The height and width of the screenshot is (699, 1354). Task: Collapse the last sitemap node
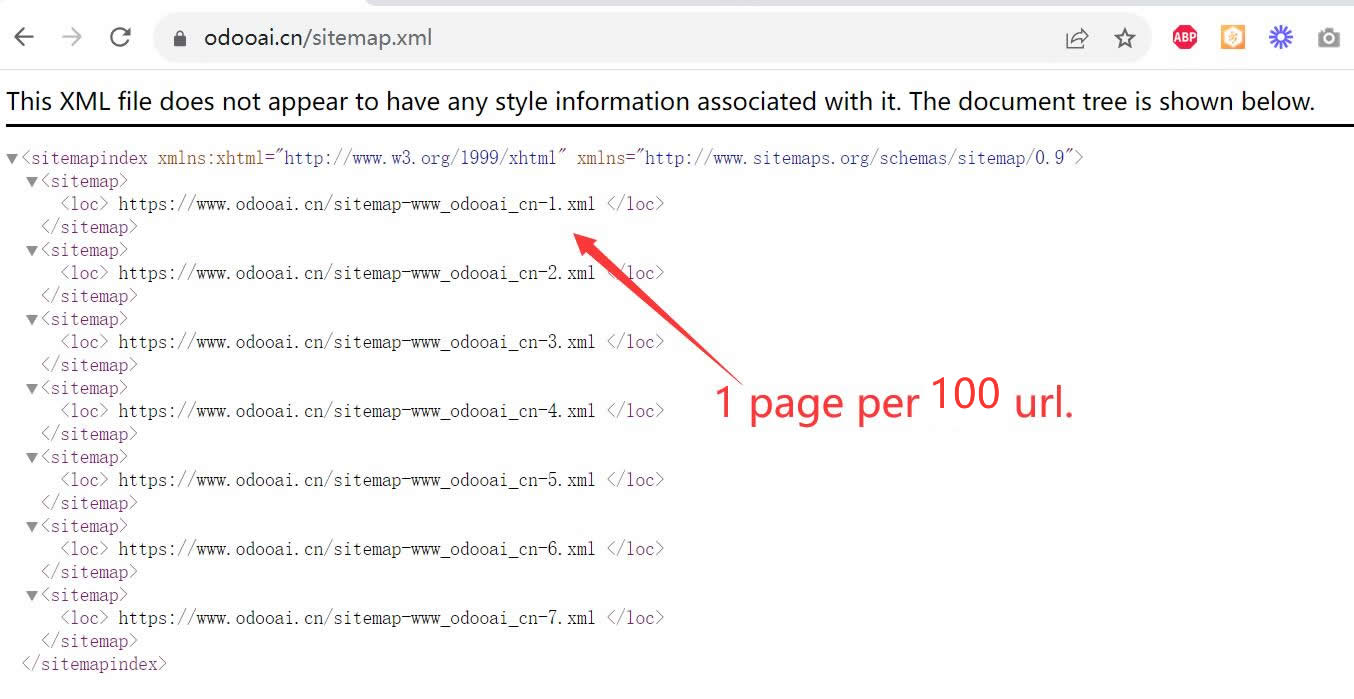pos(32,595)
